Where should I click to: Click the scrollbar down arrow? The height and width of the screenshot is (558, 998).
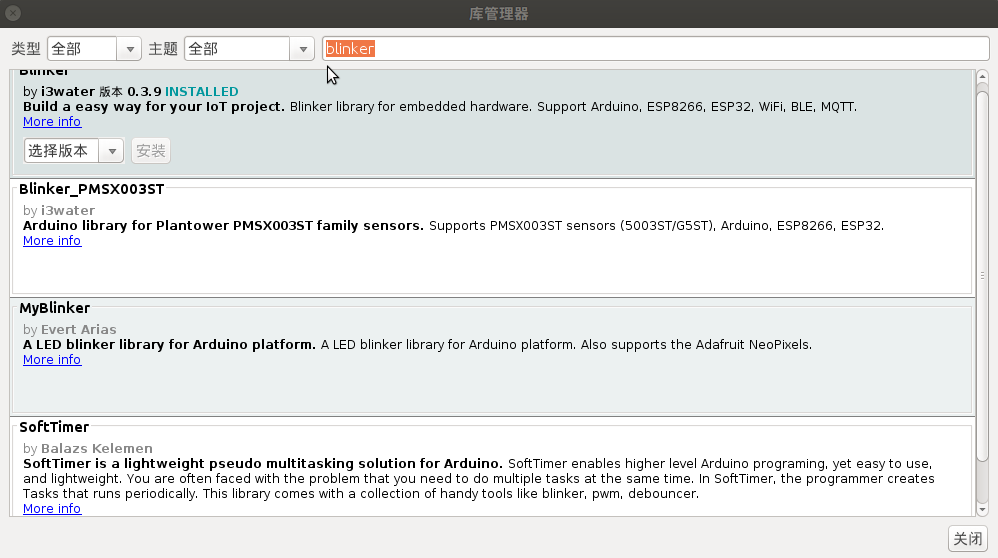982,509
